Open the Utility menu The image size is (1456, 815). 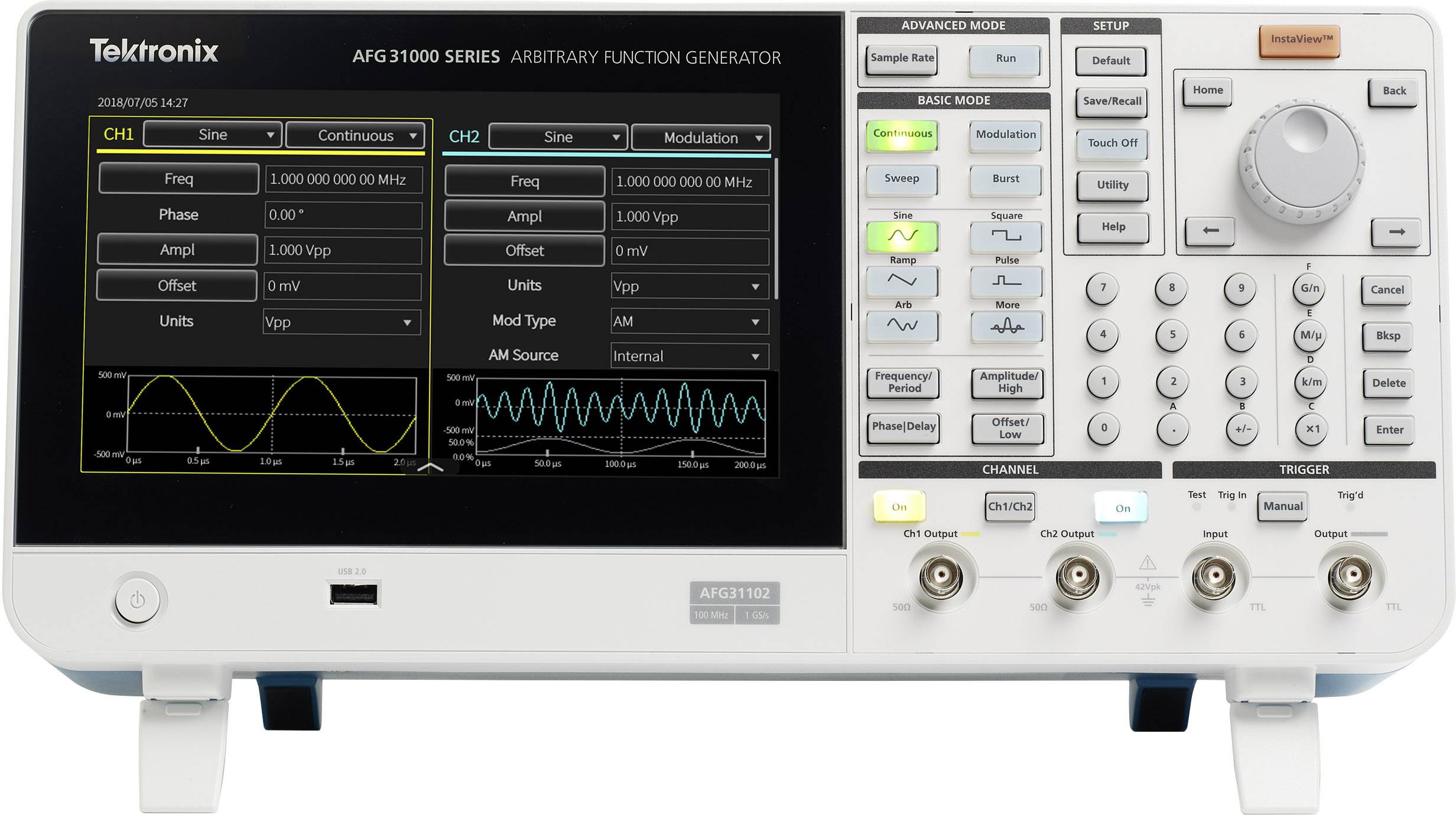(x=1111, y=185)
